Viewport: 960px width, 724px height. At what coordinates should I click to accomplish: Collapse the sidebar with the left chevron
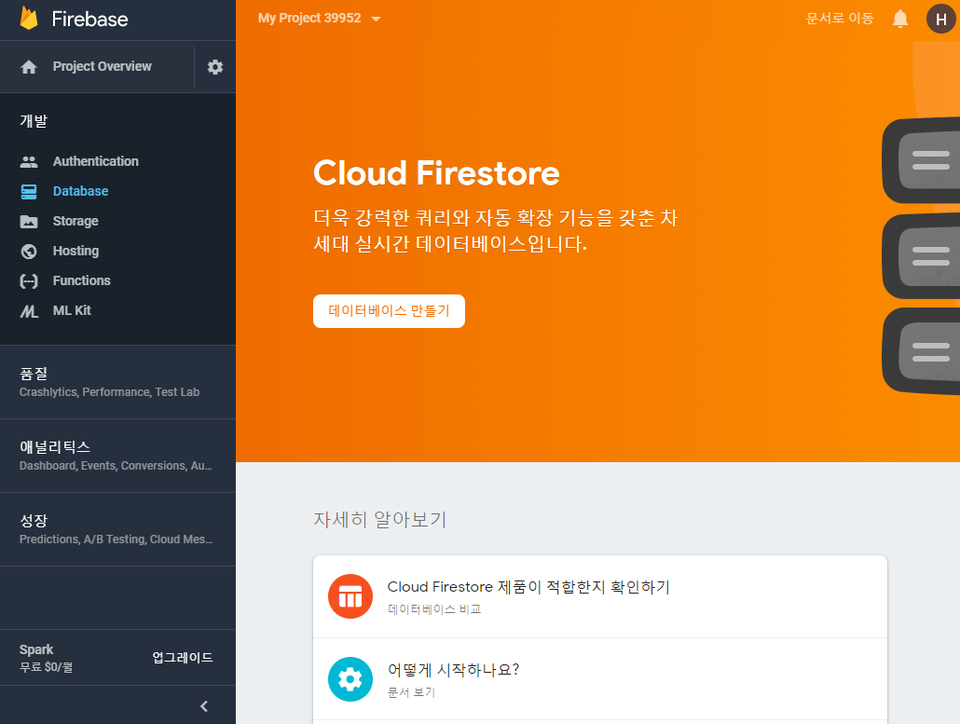point(204,706)
